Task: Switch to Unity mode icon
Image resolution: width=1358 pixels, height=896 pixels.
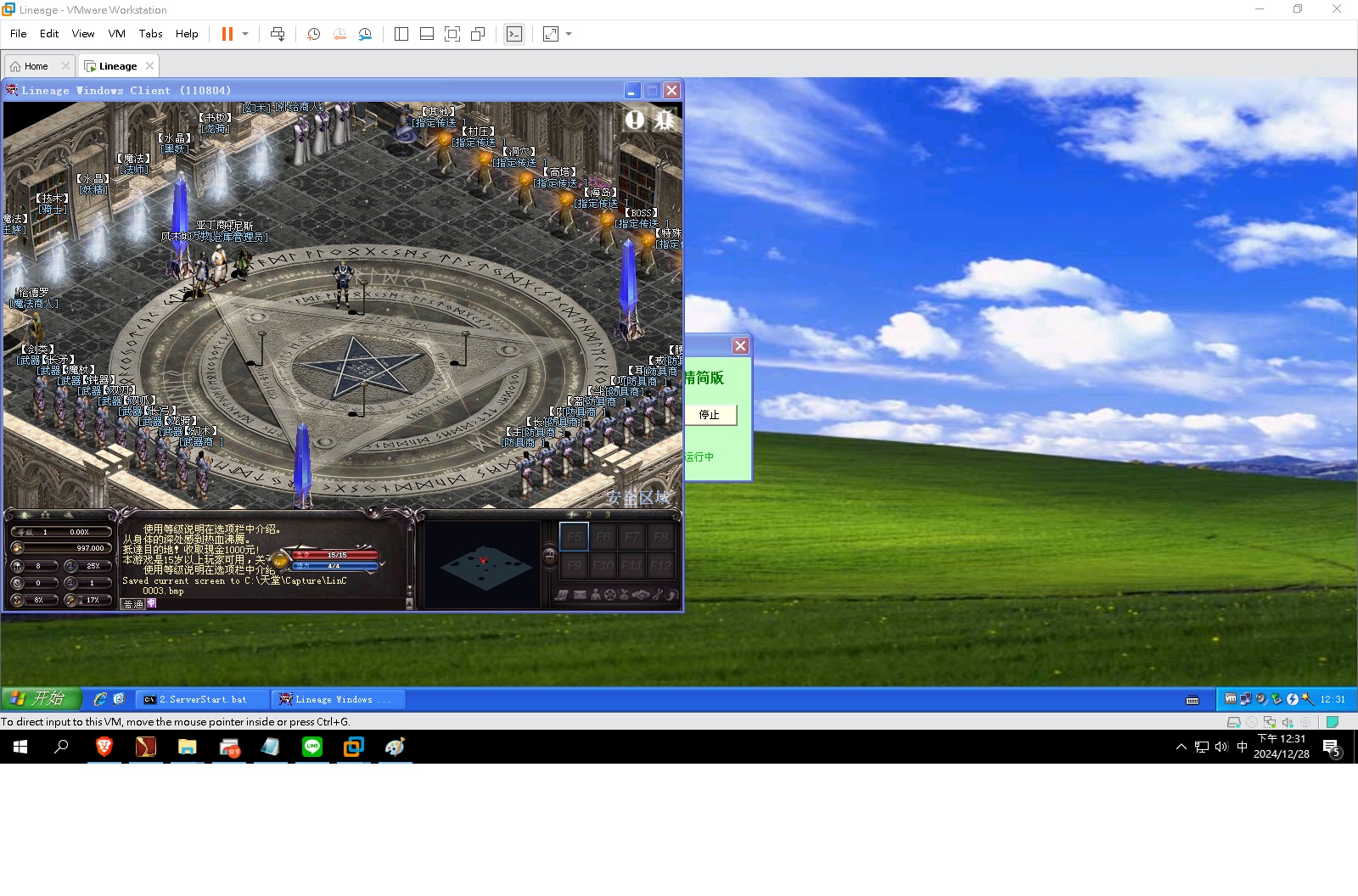Action: pyautogui.click(x=478, y=34)
